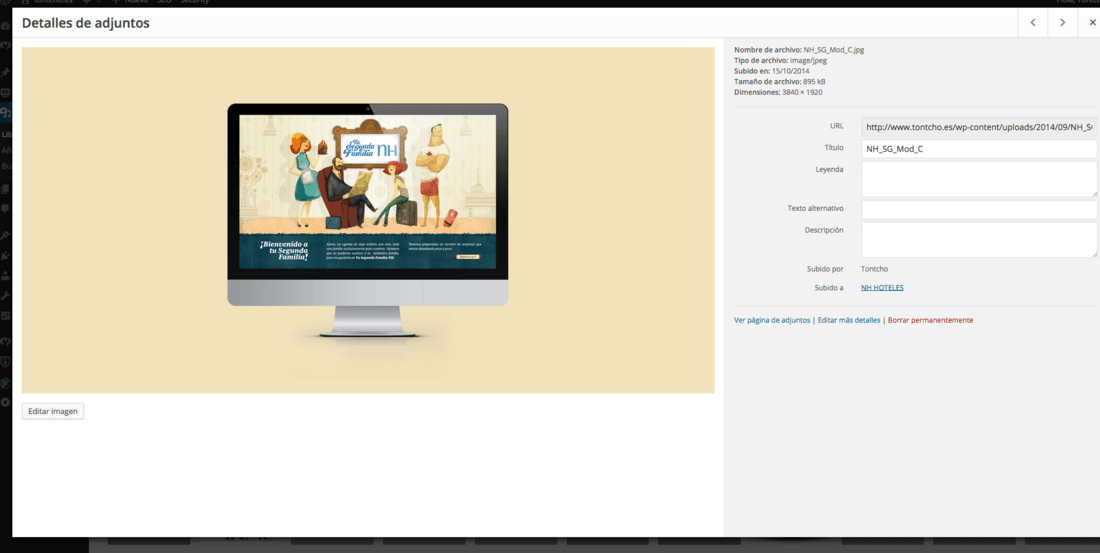Click the Editar imagen button

pyautogui.click(x=53, y=411)
